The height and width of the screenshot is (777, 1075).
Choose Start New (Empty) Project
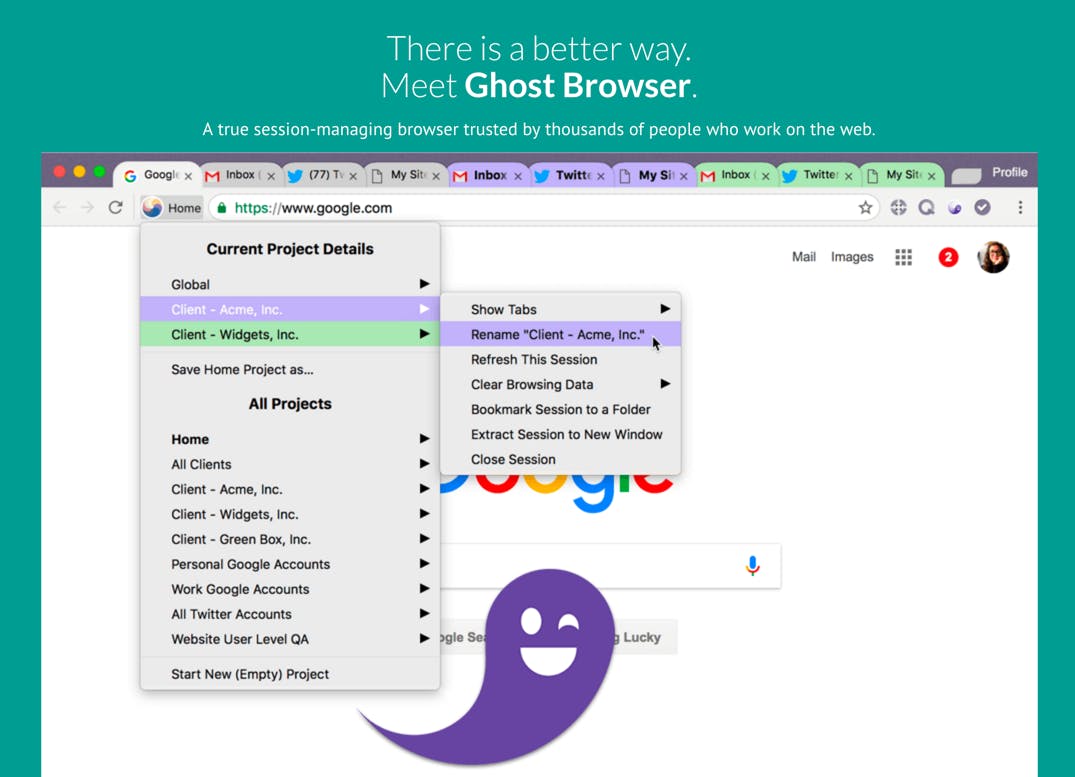click(x=290, y=674)
